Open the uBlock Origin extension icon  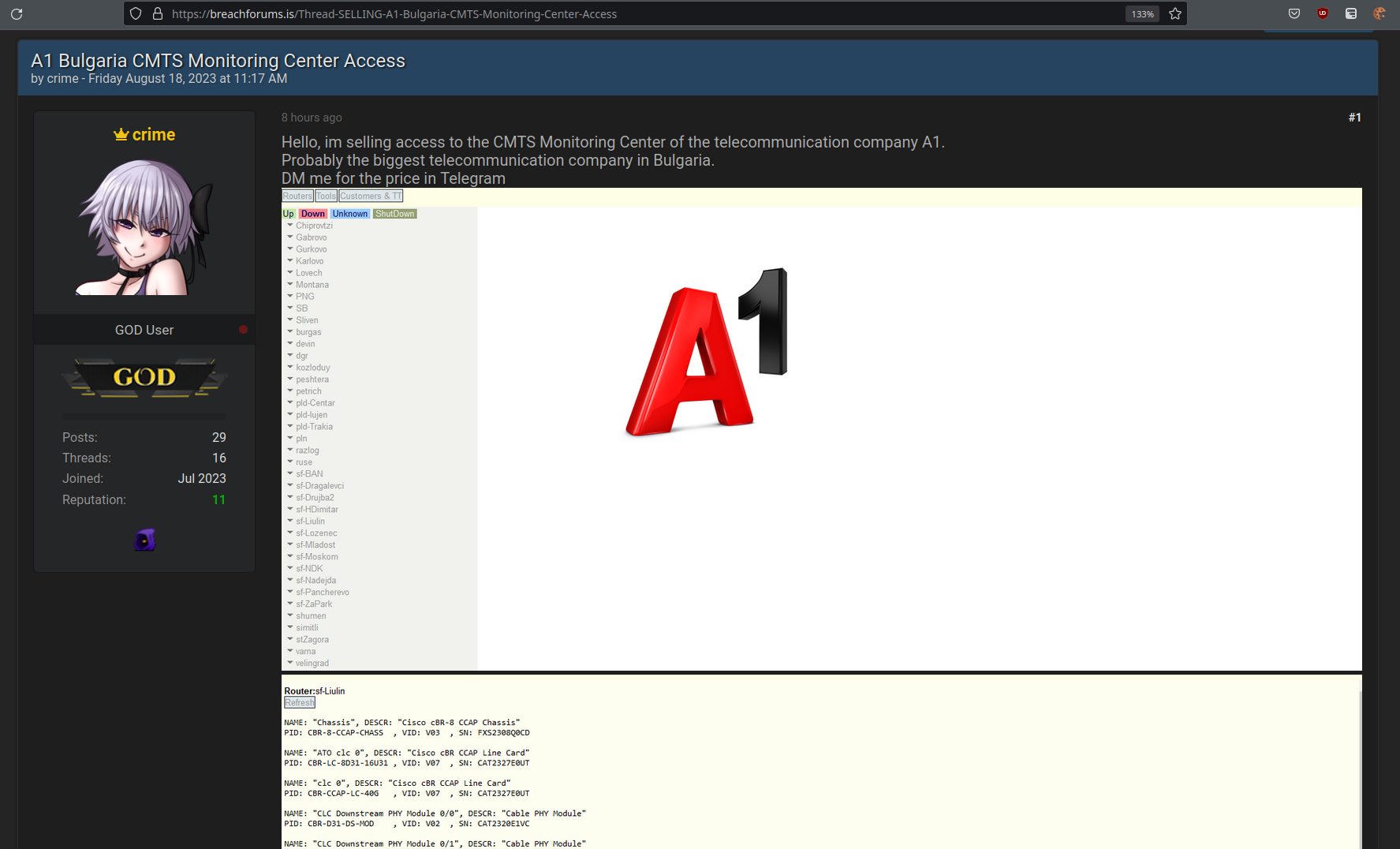click(x=1323, y=13)
